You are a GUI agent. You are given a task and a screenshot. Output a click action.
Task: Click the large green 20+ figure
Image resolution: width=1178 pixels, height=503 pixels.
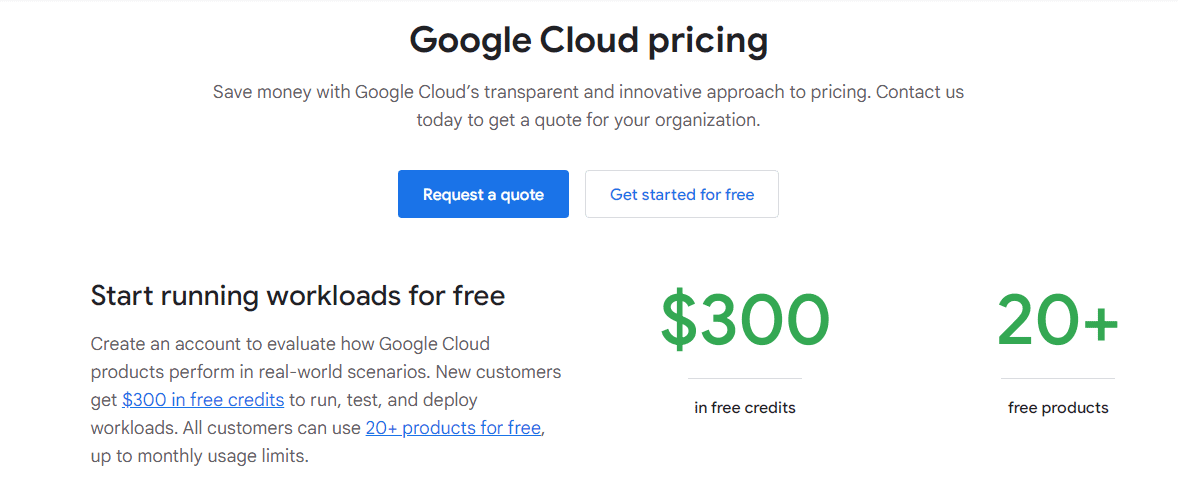1057,321
